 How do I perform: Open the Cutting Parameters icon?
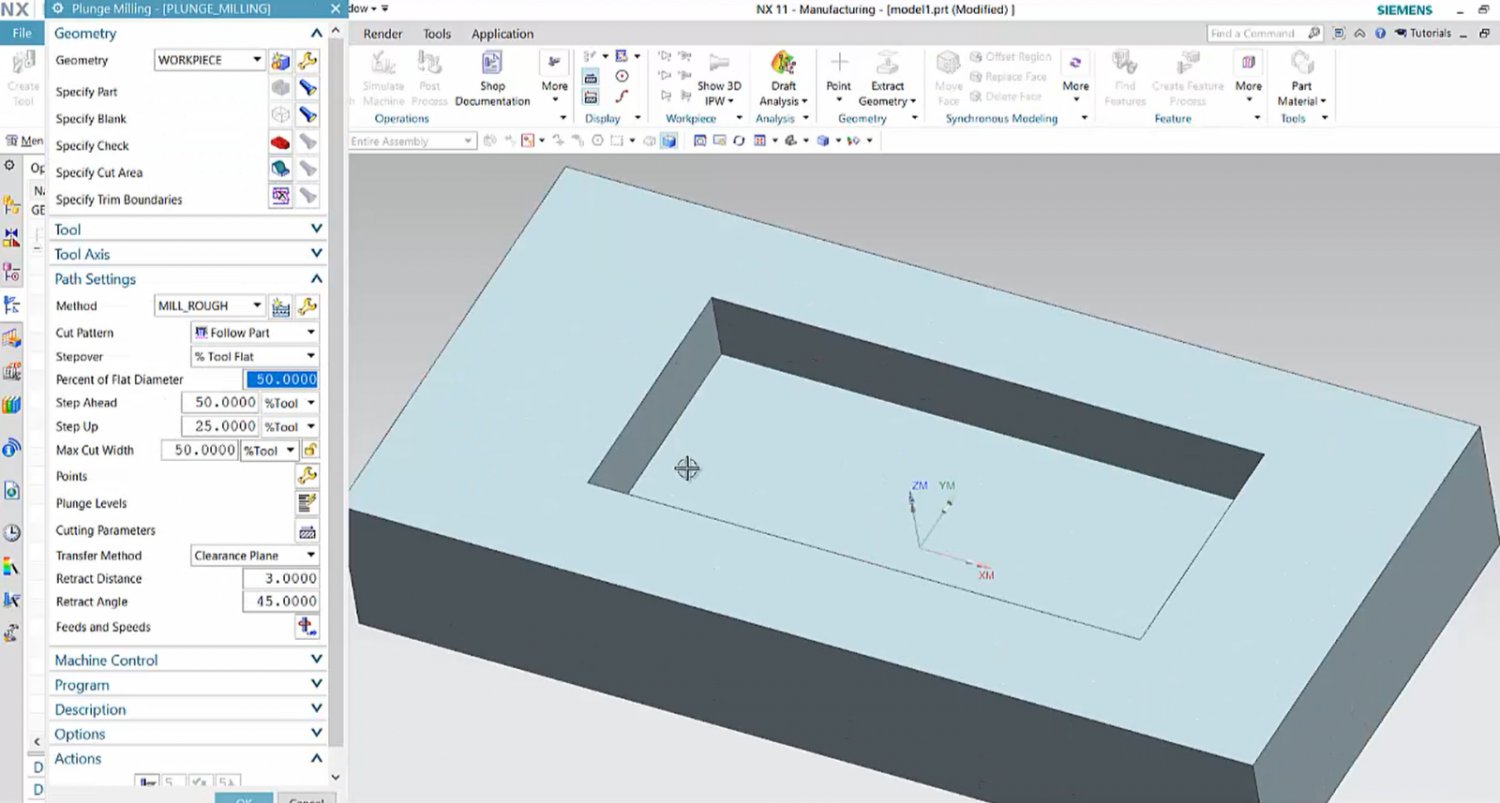pos(307,530)
